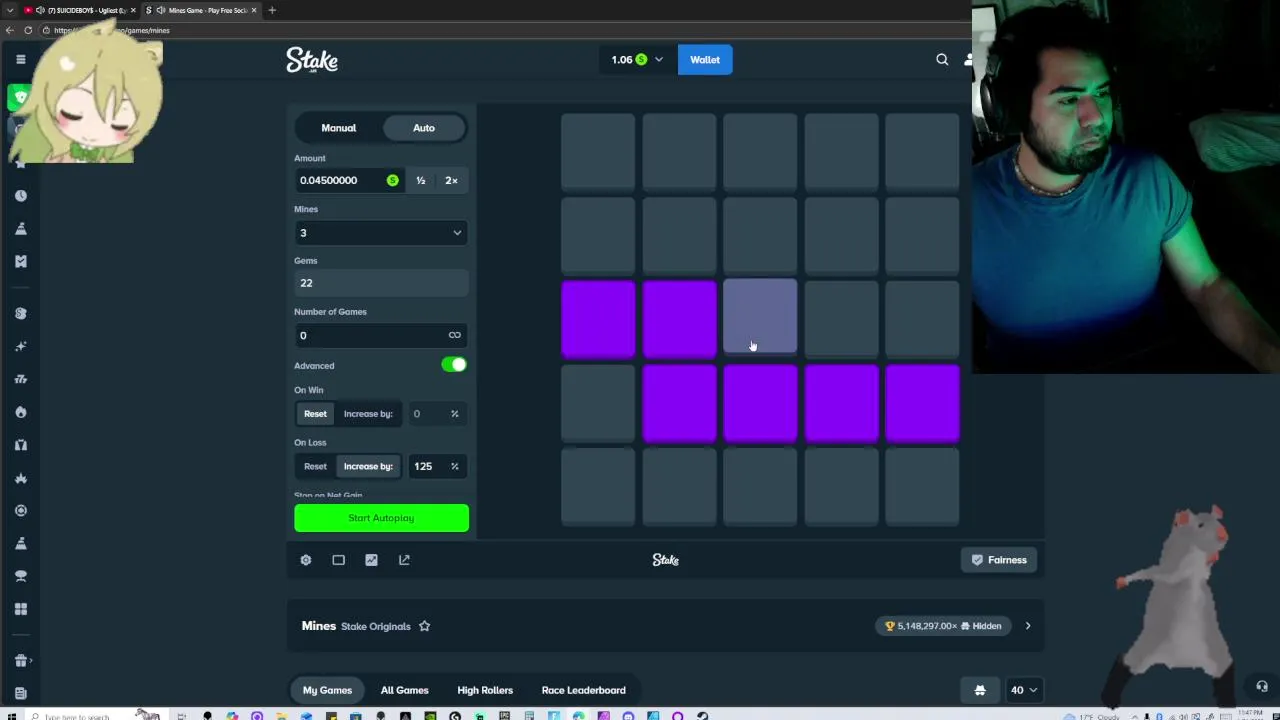Viewport: 1280px width, 720px height.
Task: Select Increase by under On Loss
Action: pos(368,466)
